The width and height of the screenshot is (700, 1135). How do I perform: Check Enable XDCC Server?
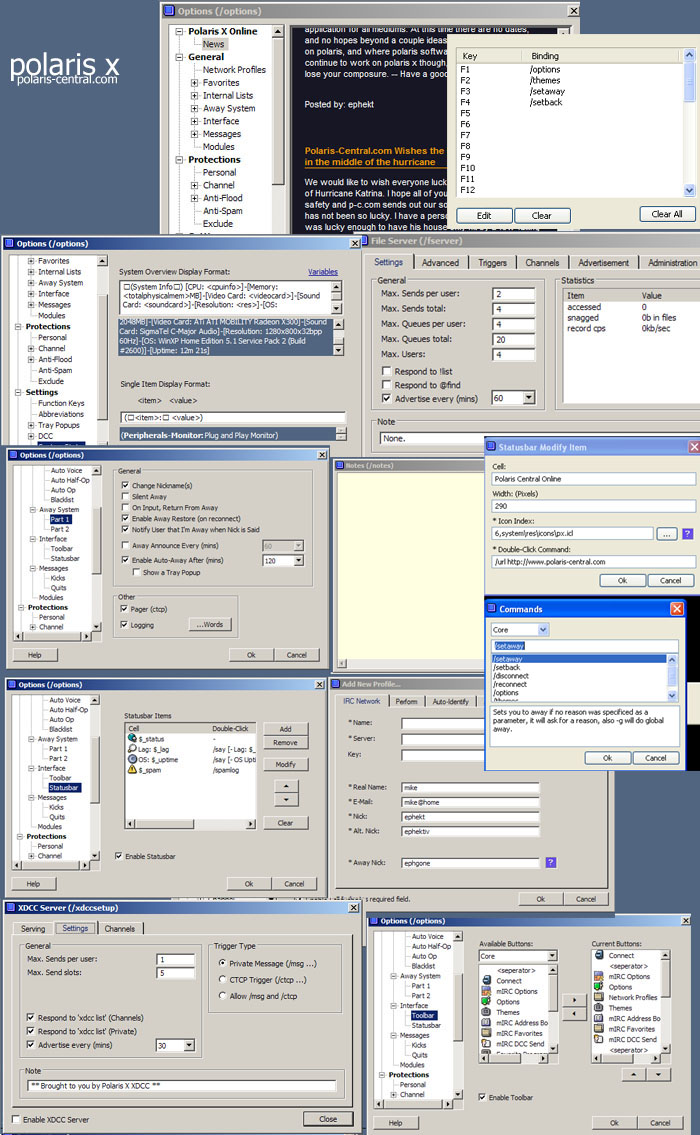tap(16, 1119)
